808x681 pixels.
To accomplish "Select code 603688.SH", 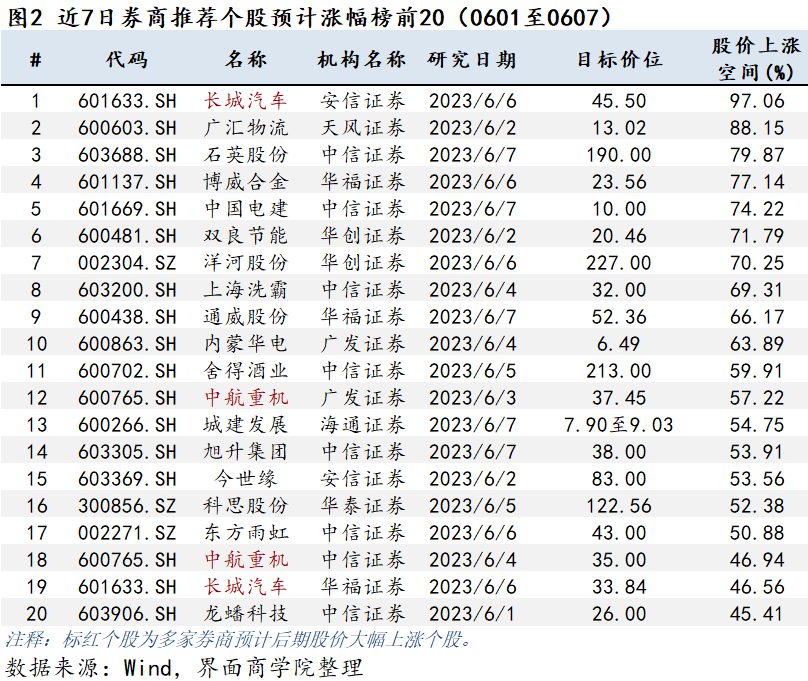I will 127,155.
